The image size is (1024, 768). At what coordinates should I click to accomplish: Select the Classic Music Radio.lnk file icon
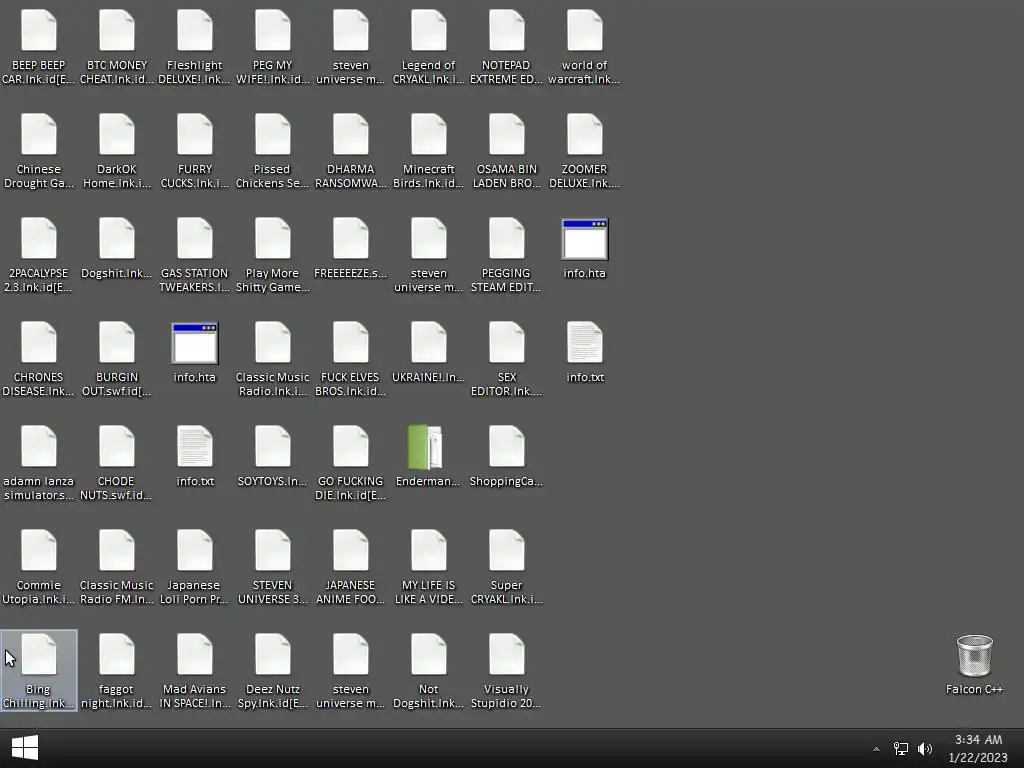coord(272,342)
